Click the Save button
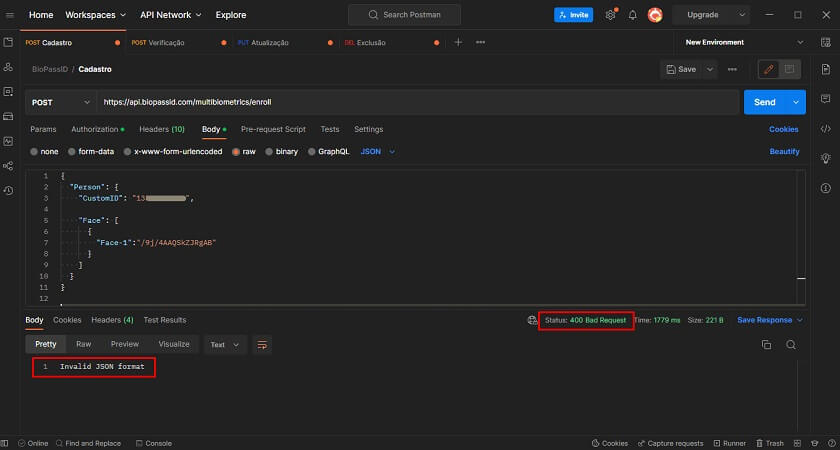Image resolution: width=840 pixels, height=450 pixels. (x=681, y=69)
